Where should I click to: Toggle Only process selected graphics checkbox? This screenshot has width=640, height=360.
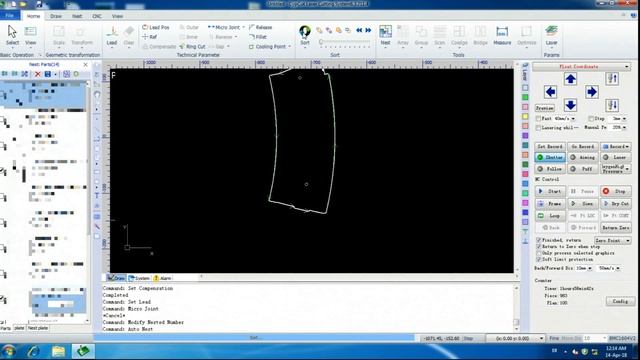coord(538,253)
